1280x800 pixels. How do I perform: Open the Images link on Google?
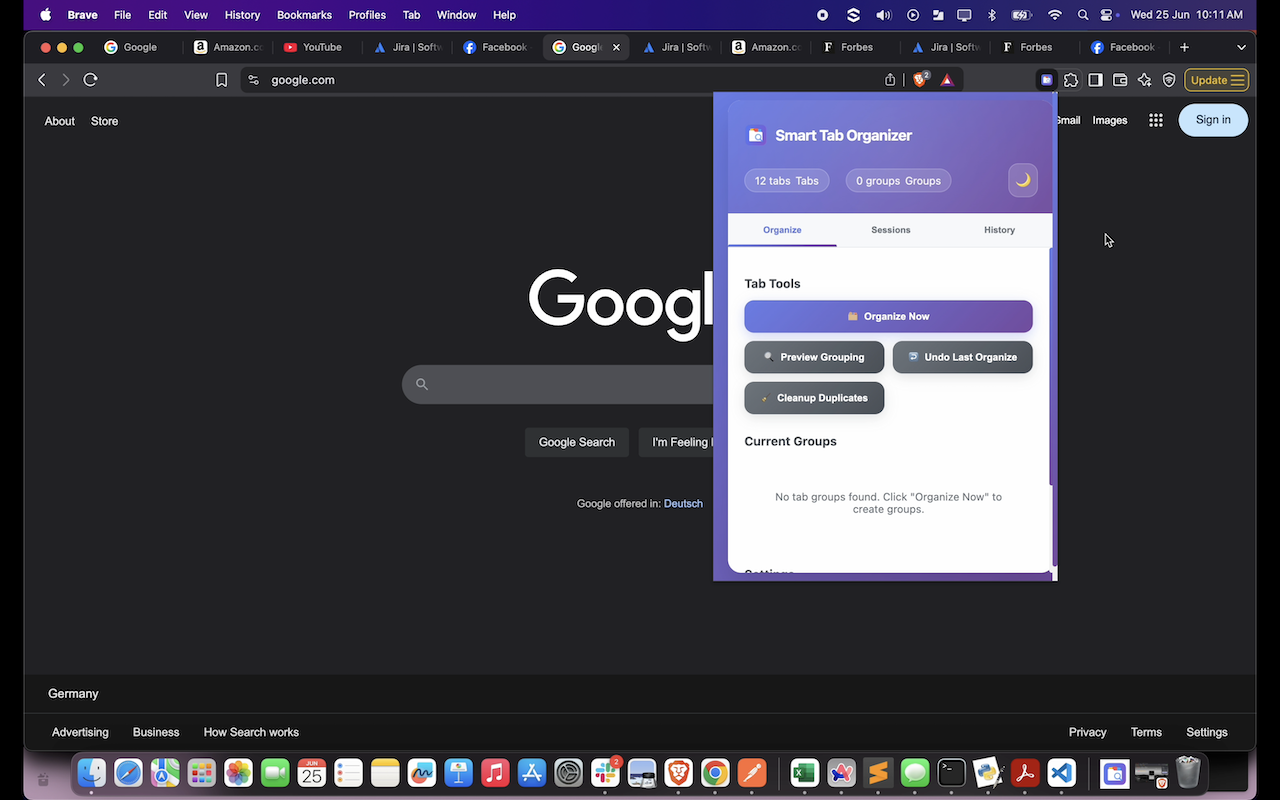[1110, 120]
